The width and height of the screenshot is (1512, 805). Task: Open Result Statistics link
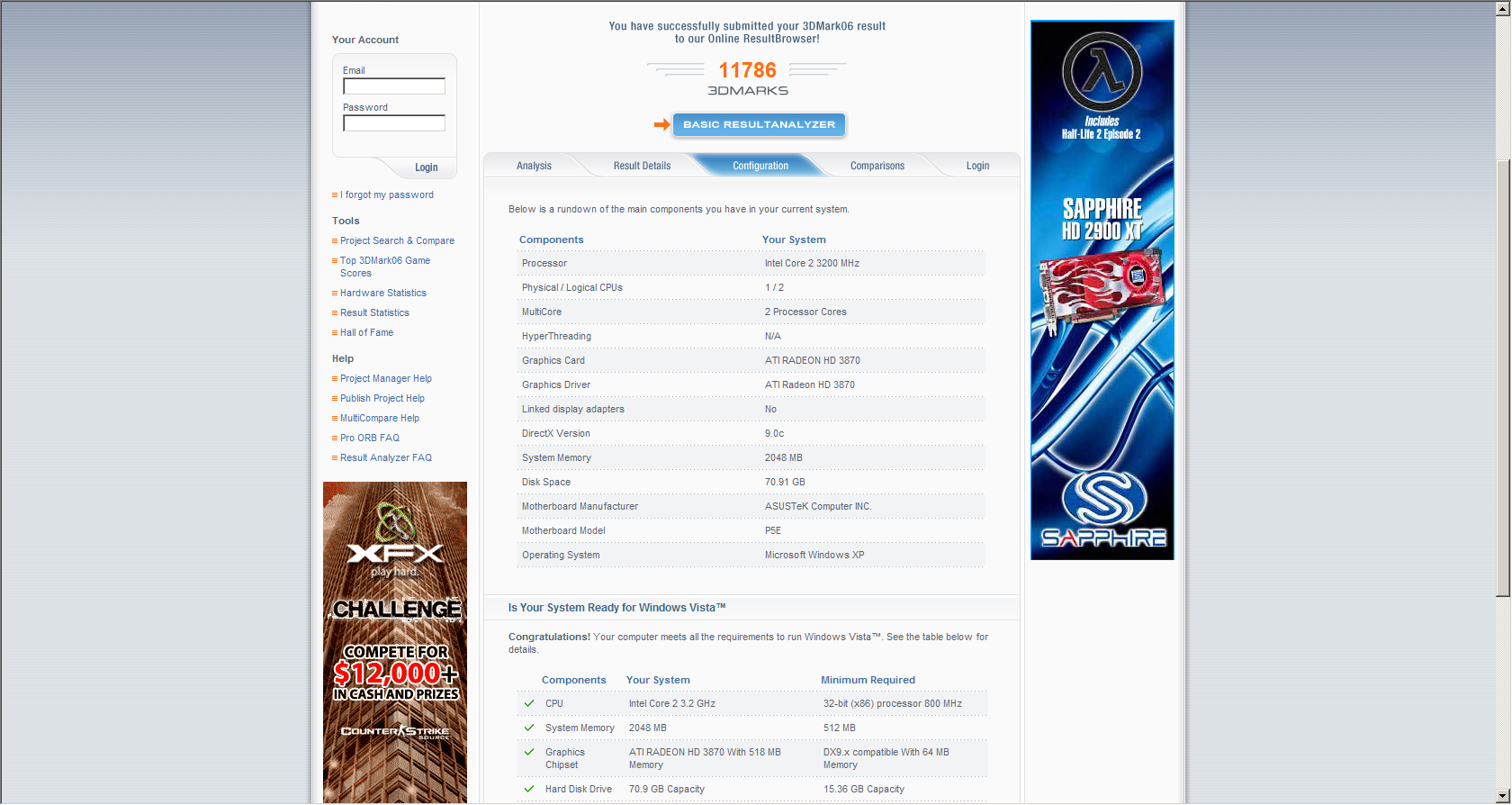point(374,312)
